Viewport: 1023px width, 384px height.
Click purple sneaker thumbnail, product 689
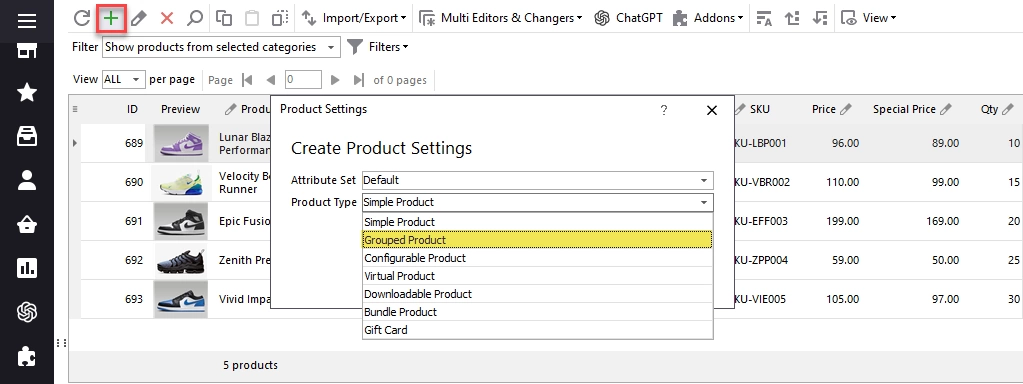181,143
